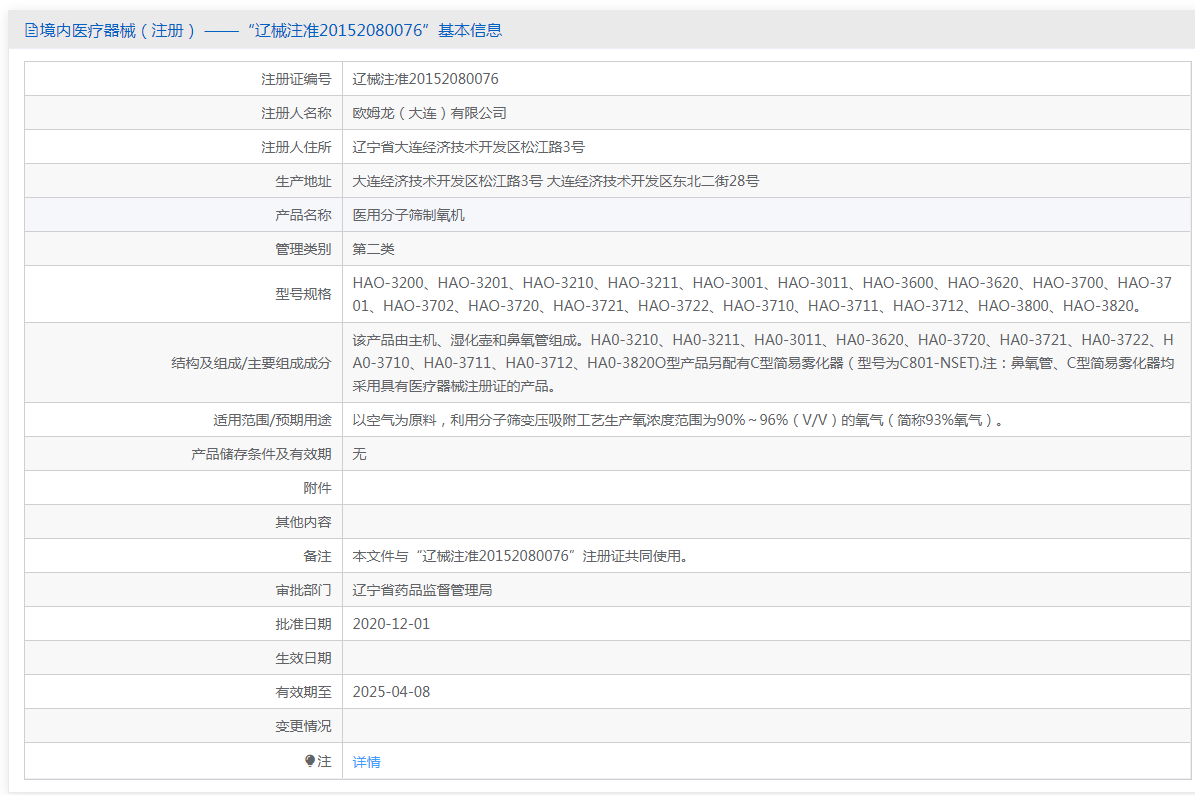The height and width of the screenshot is (795, 1195).
Task: Click the registration number value 辽械注准20152080076
Action: click(425, 79)
